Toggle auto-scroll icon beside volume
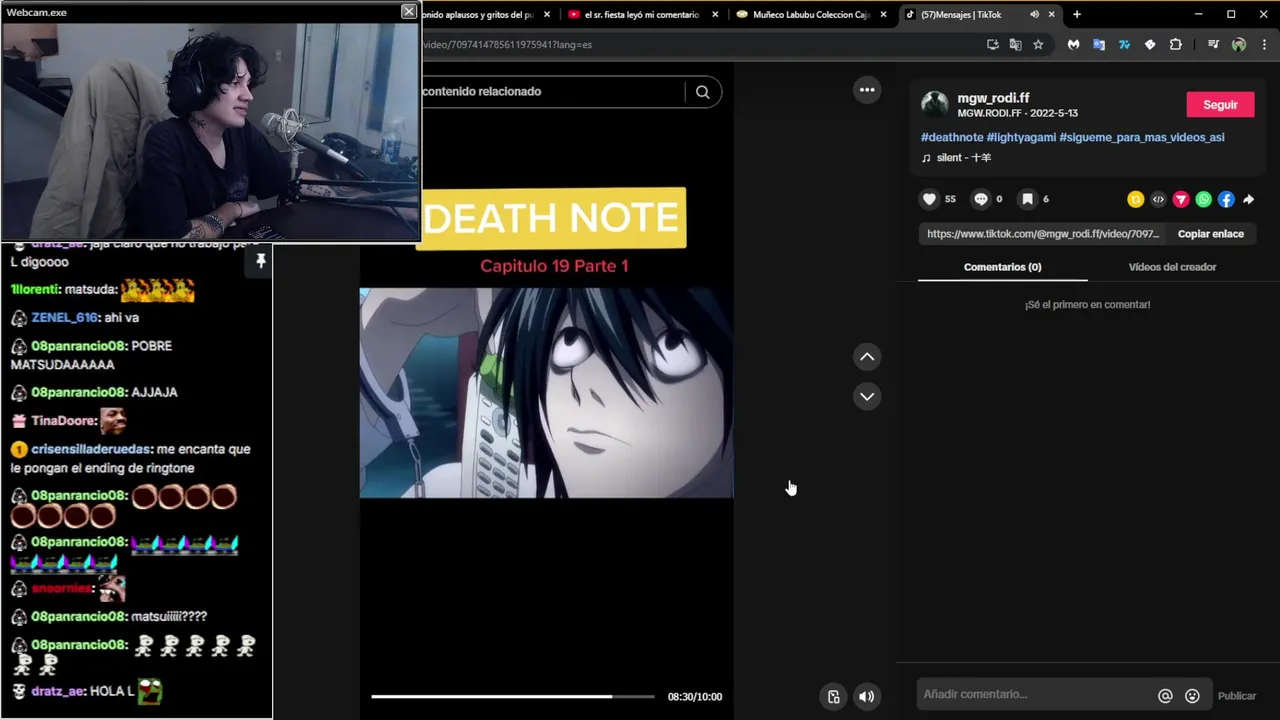Screen dimensions: 1280x720 834,697
